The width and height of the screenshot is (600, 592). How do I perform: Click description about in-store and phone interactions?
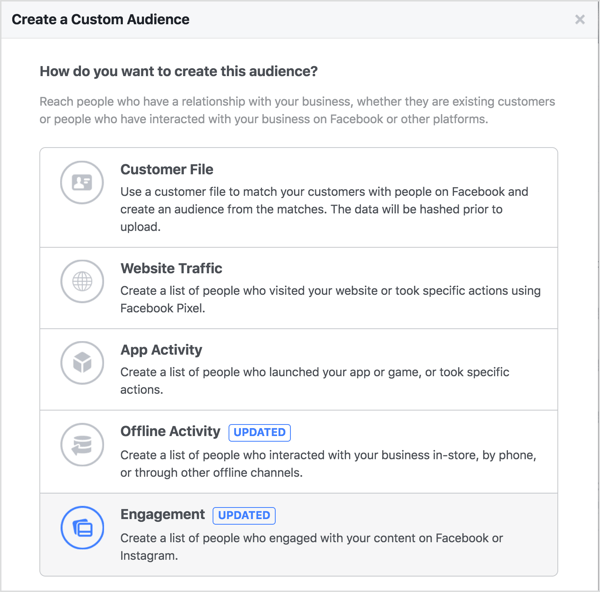tap(328, 464)
